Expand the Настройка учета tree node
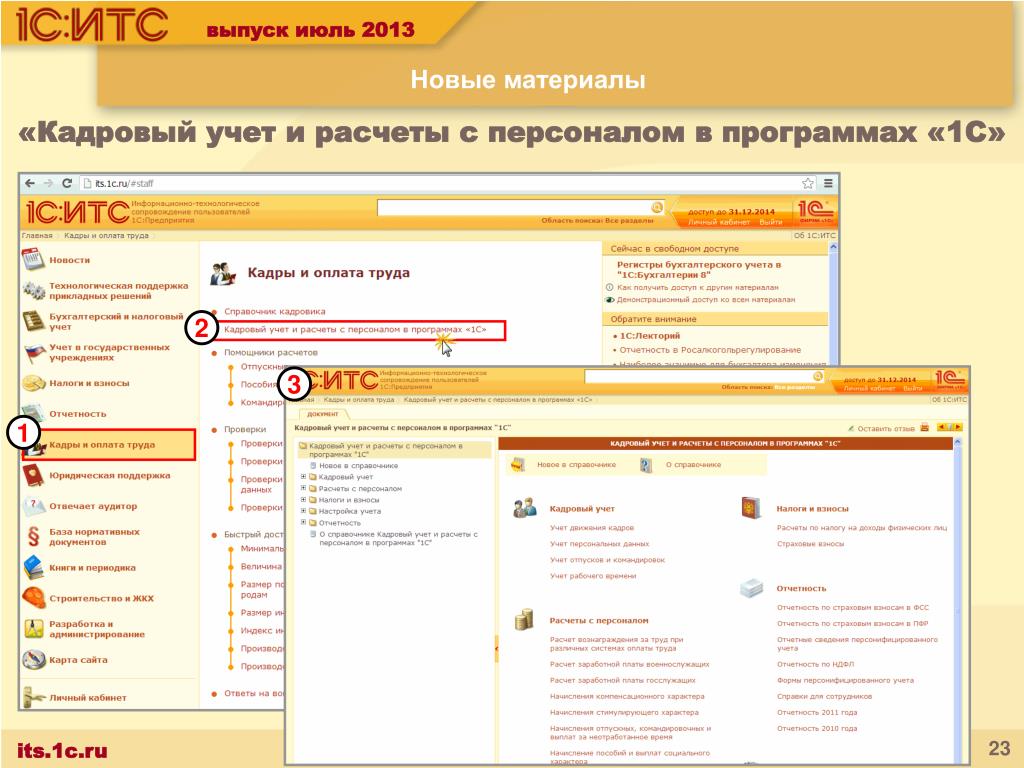This screenshot has height=768, width=1024. pos(303,511)
